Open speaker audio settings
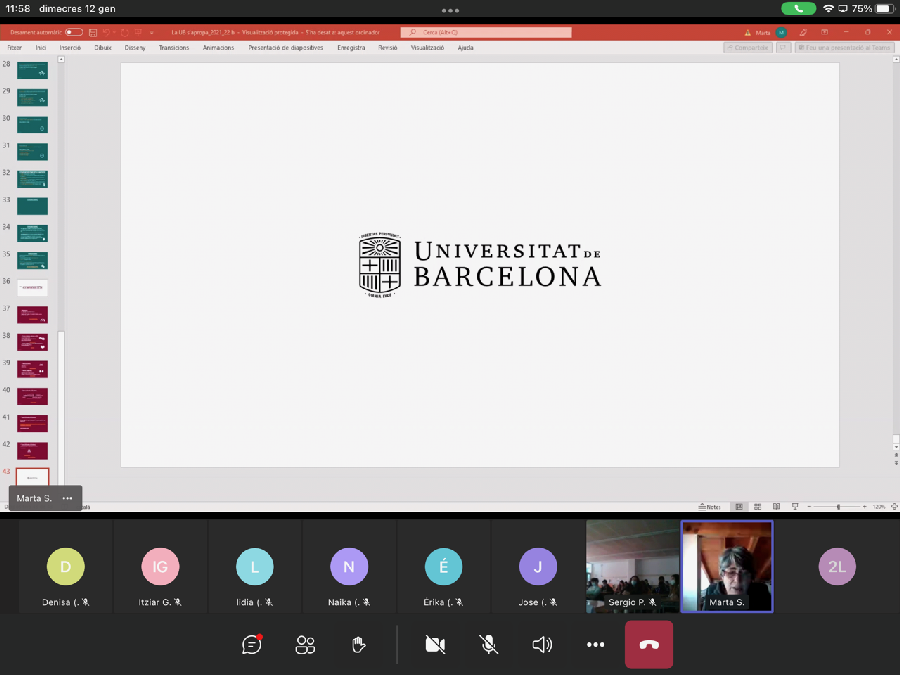The image size is (900, 675). (x=542, y=645)
